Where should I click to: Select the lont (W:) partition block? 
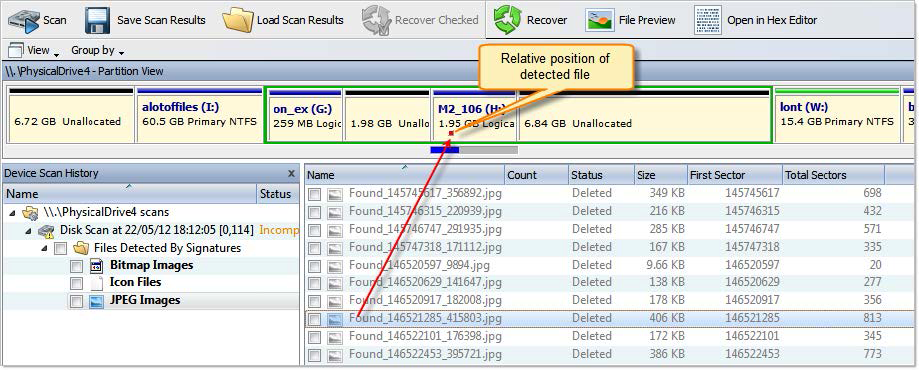pos(836,115)
